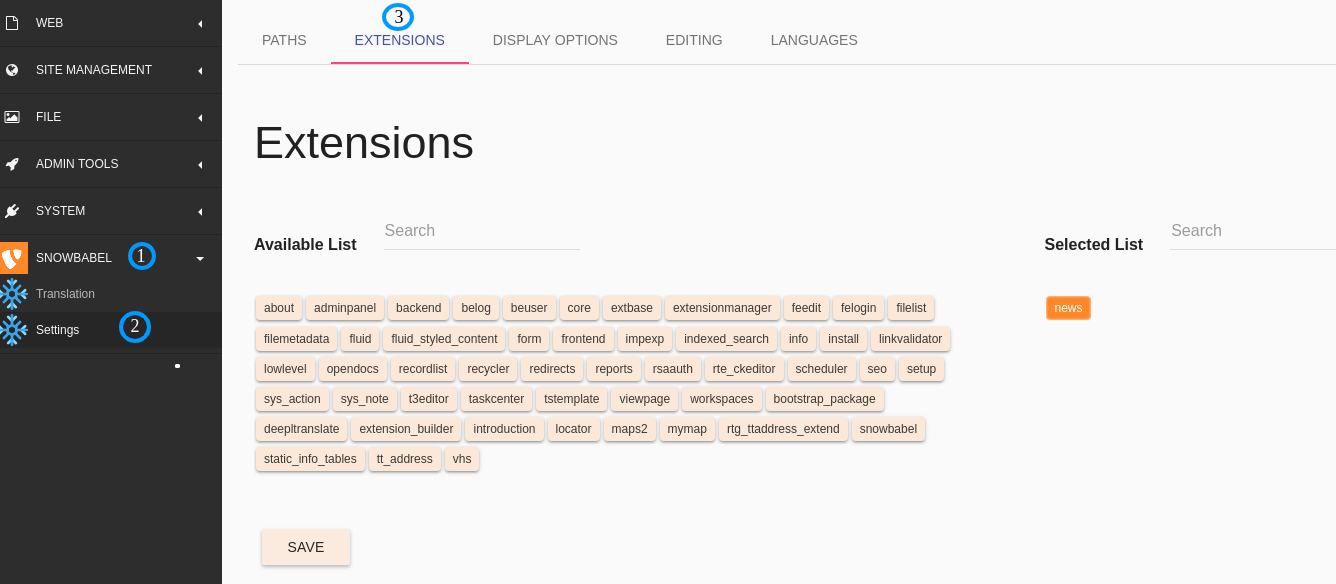
Task: Click the Save button
Action: coord(306,547)
